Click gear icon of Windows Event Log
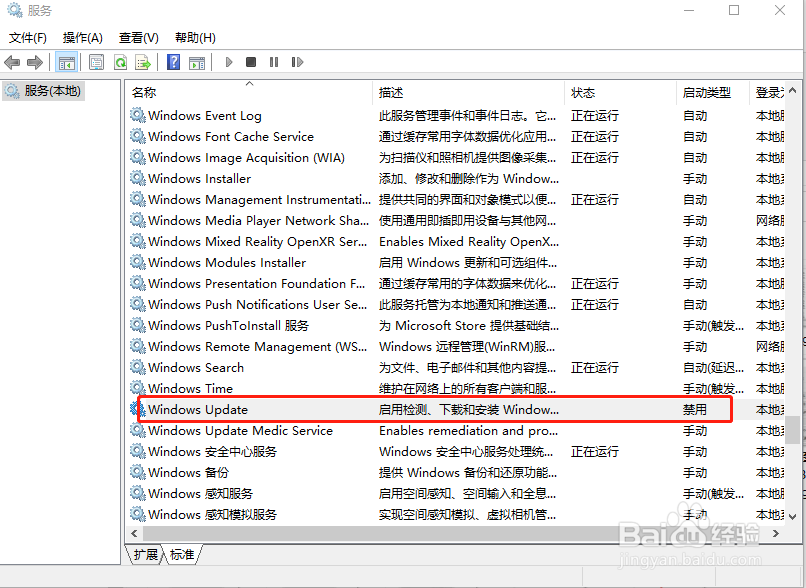This screenshot has width=806, height=588. (137, 115)
